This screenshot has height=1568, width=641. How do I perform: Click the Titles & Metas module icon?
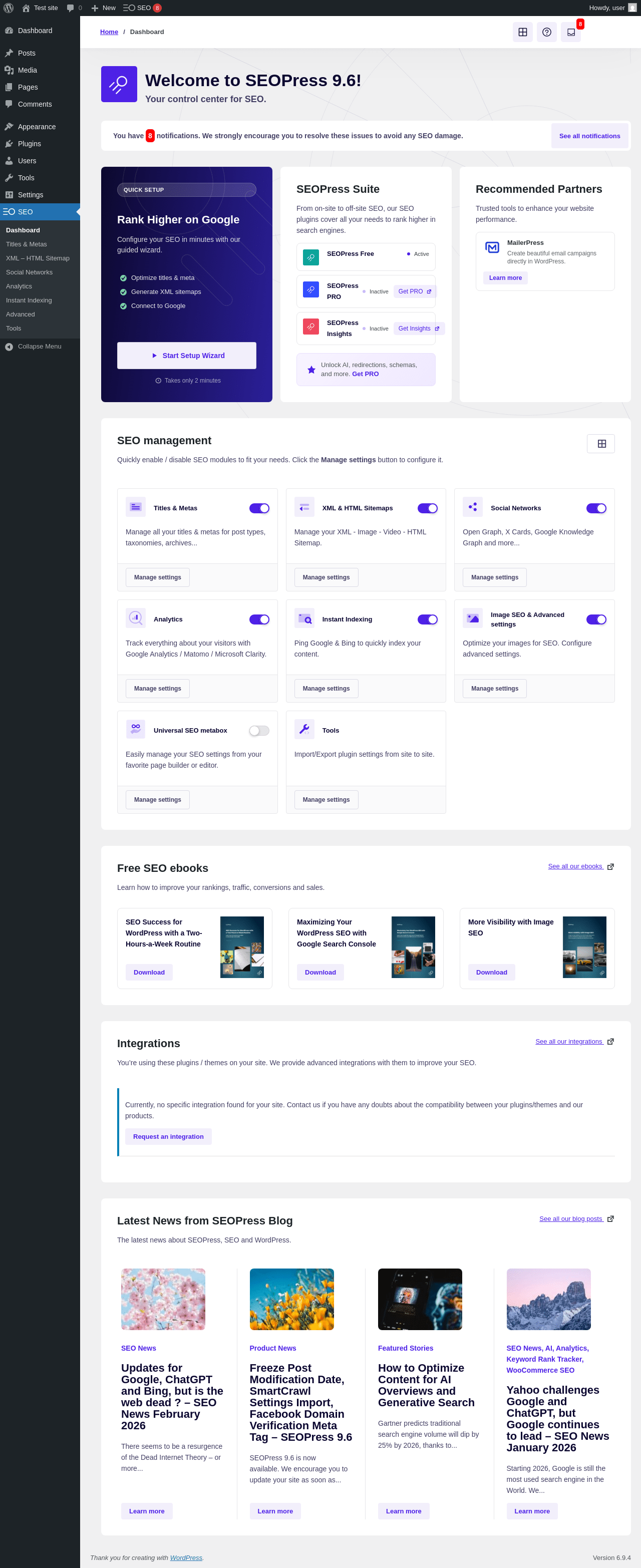click(x=136, y=507)
